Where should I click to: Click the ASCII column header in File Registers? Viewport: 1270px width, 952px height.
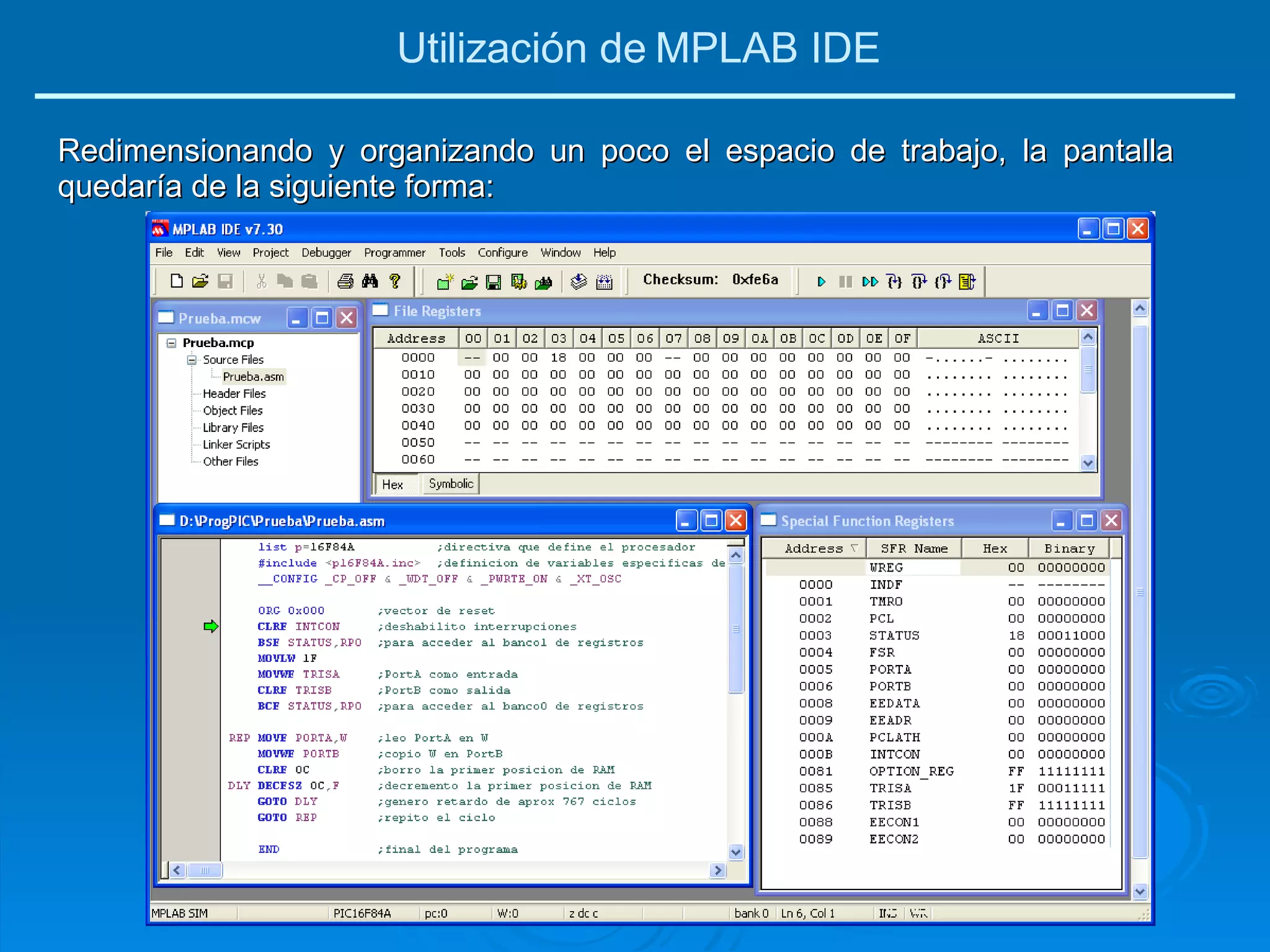(x=998, y=338)
